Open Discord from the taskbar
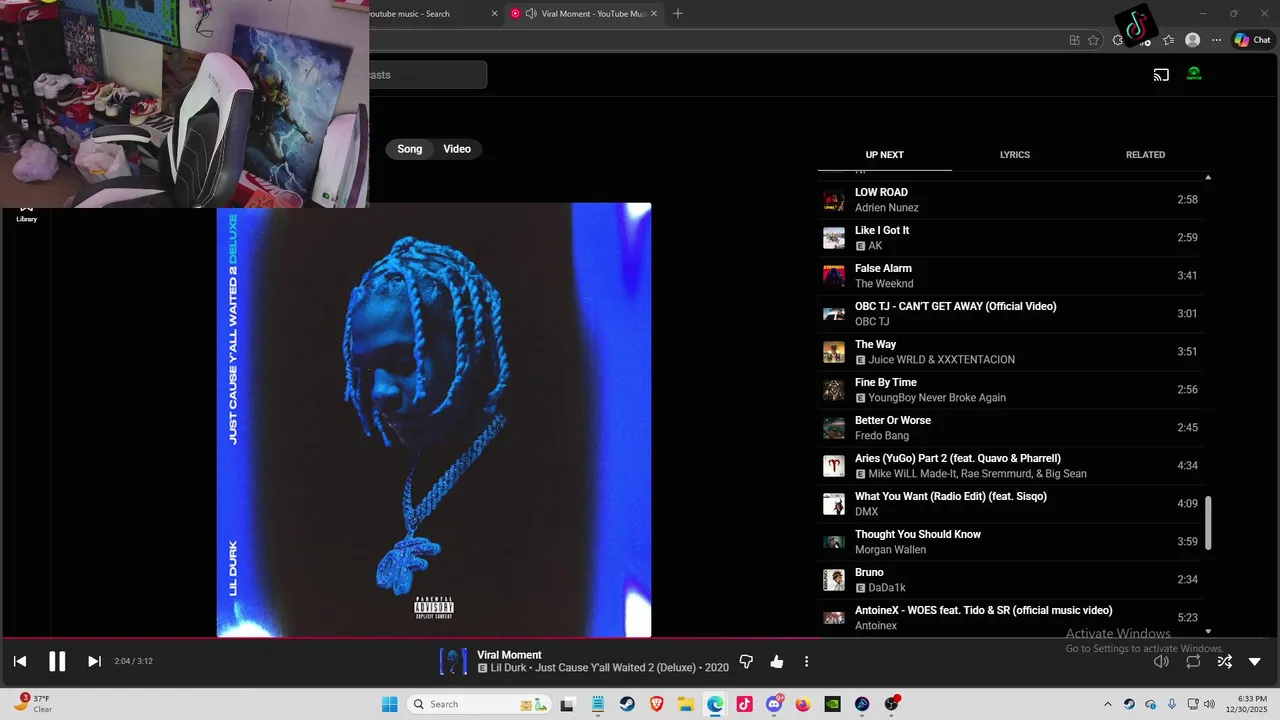 point(774,704)
